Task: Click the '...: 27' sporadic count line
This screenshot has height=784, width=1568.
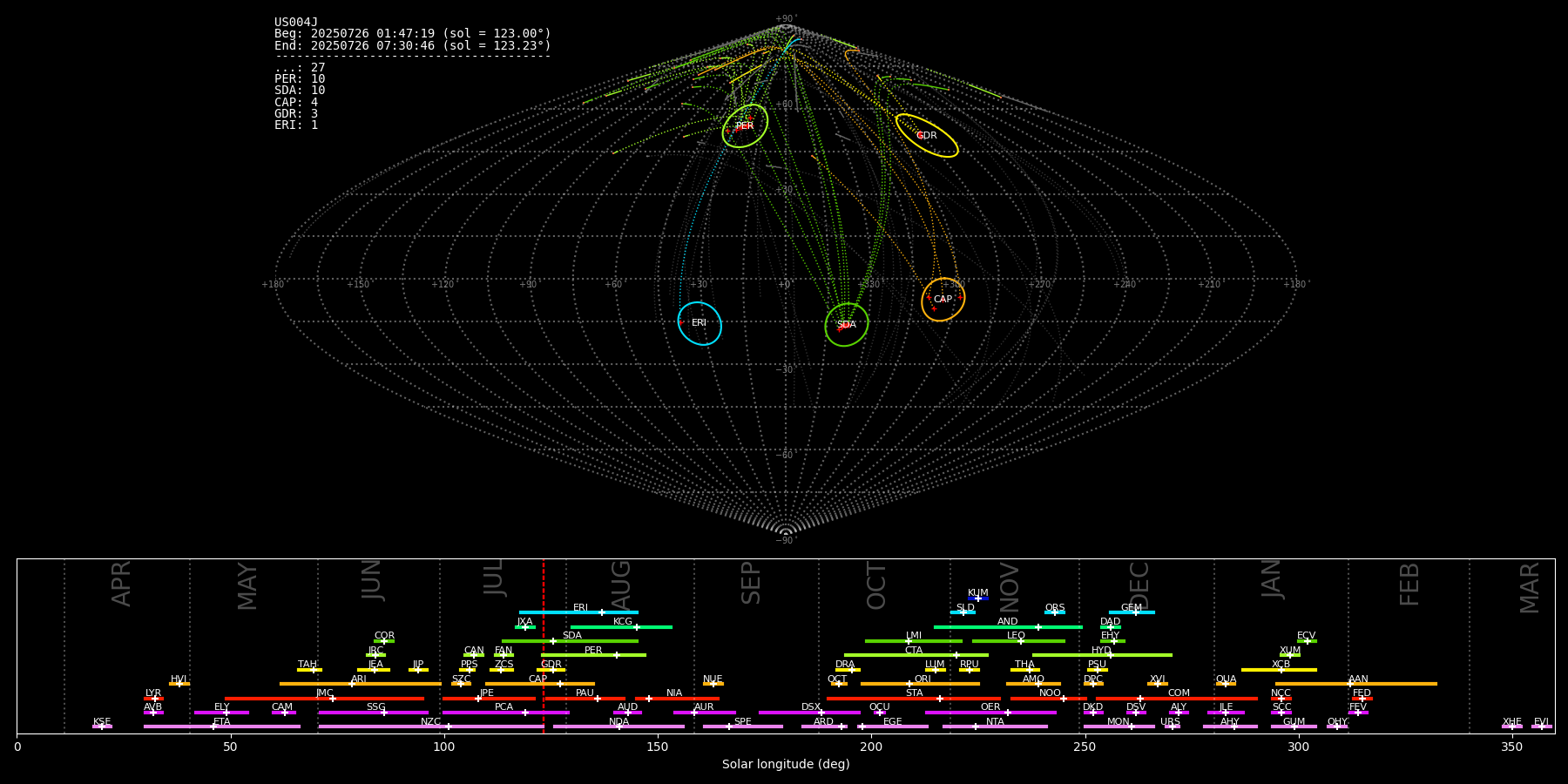Action: point(300,68)
